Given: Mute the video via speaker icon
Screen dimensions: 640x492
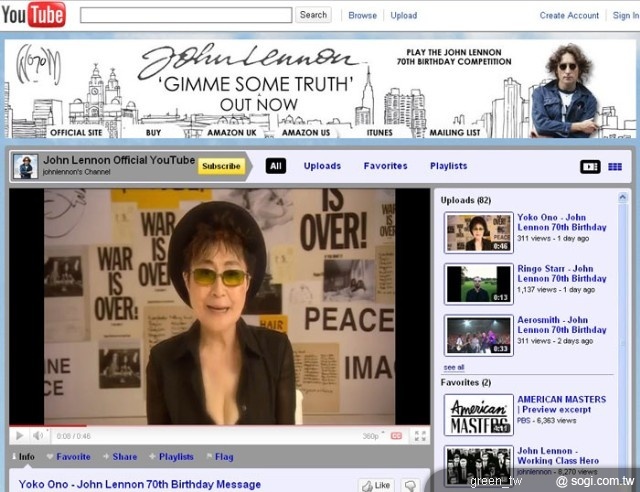Looking at the screenshot, I should pos(38,436).
